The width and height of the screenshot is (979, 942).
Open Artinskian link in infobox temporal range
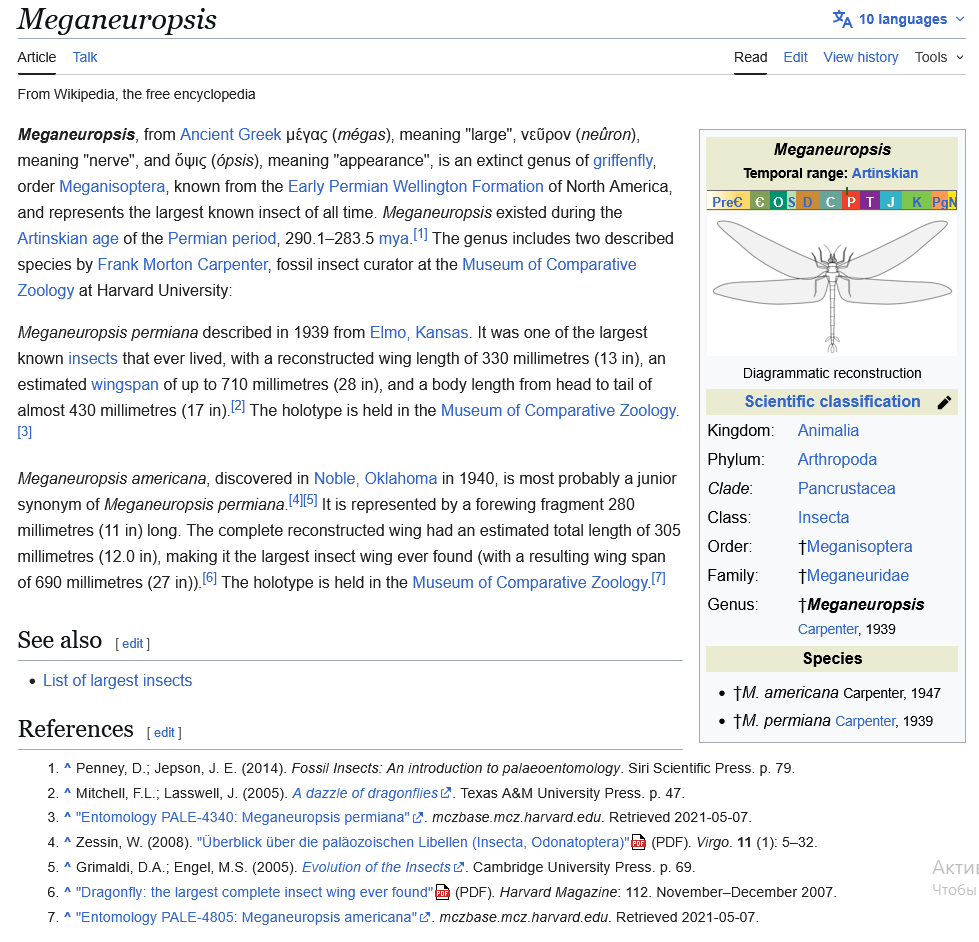[885, 174]
